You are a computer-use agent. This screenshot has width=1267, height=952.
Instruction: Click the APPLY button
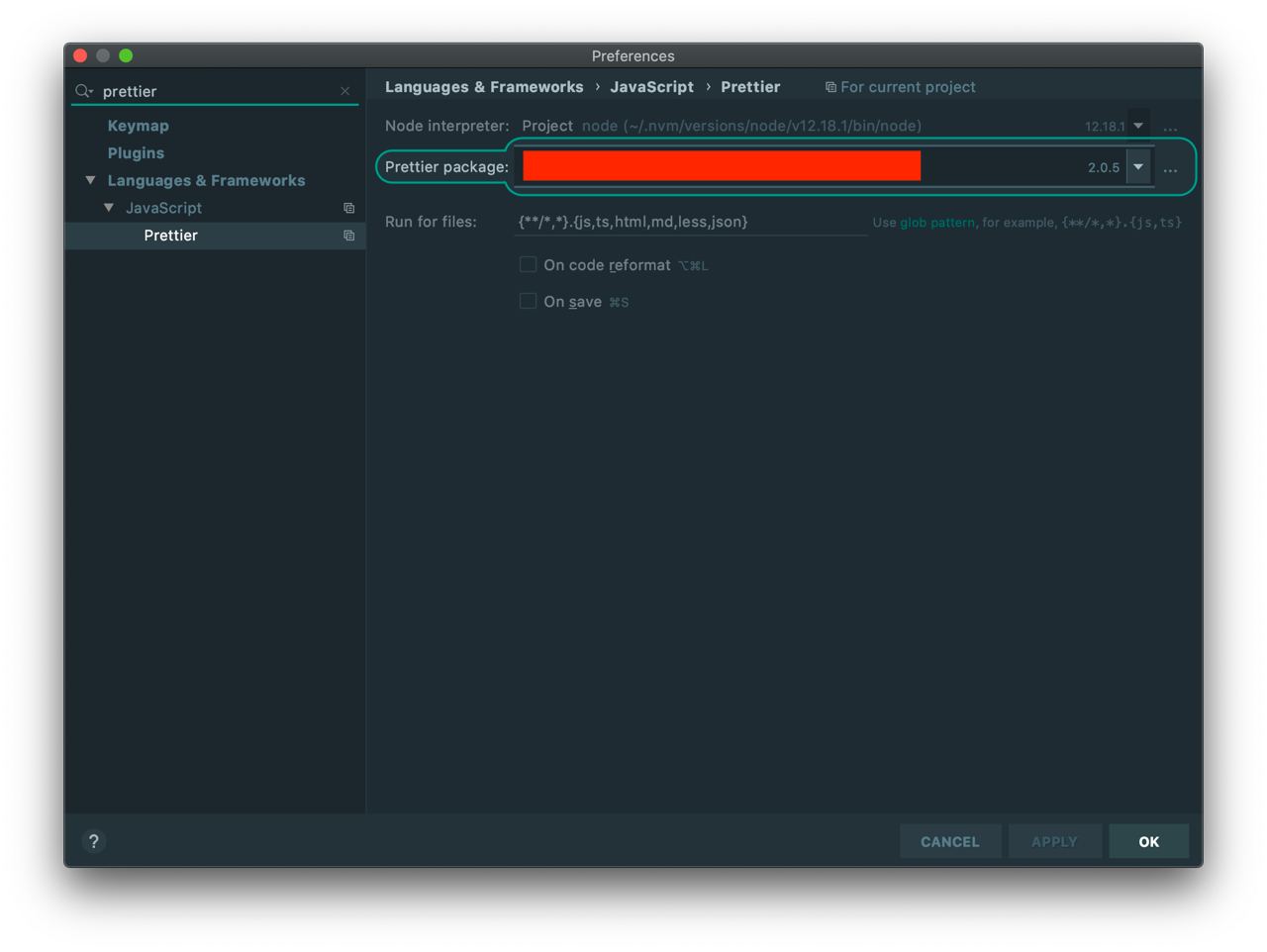[1054, 841]
